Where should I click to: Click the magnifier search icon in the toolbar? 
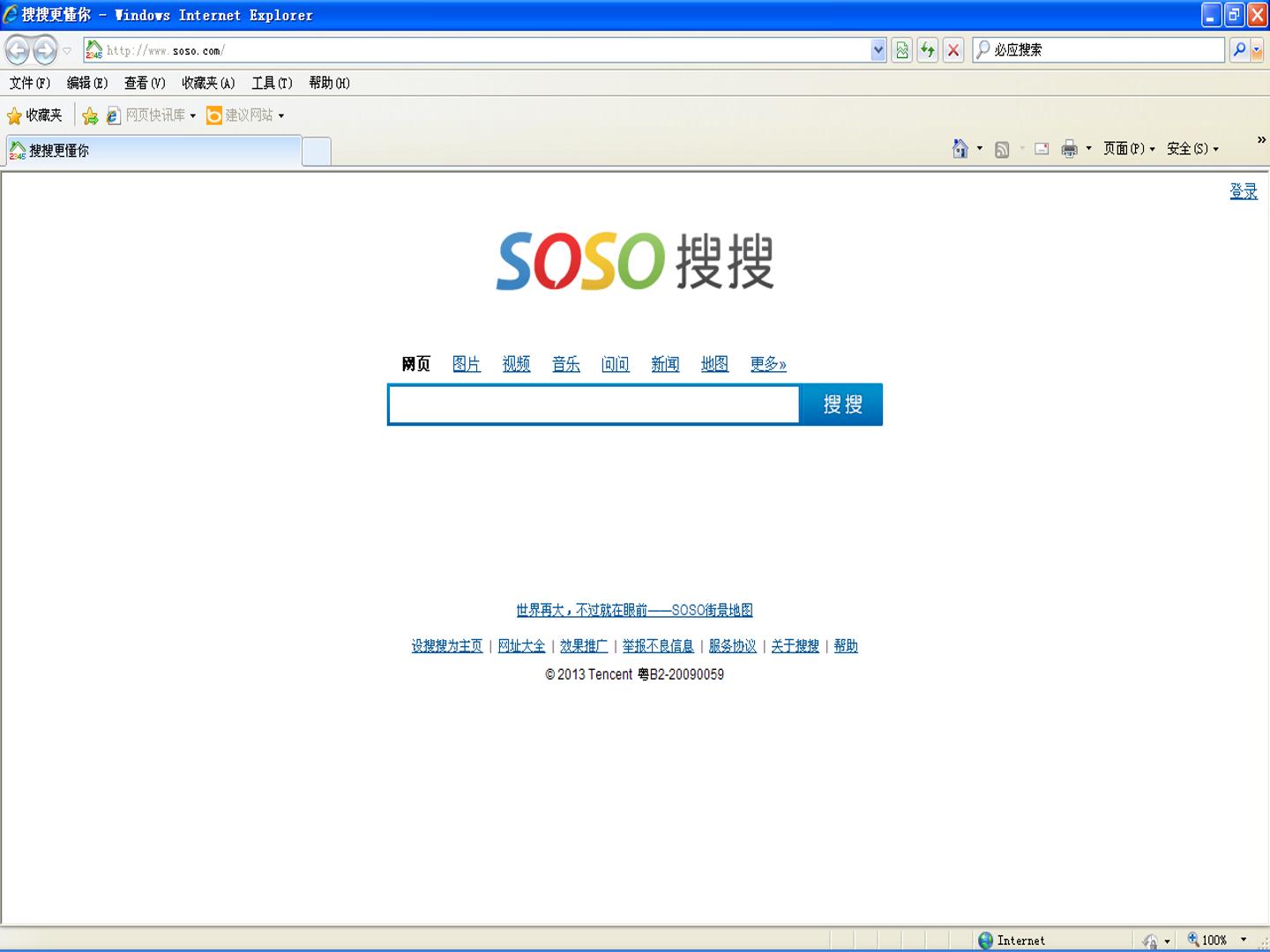[1239, 50]
